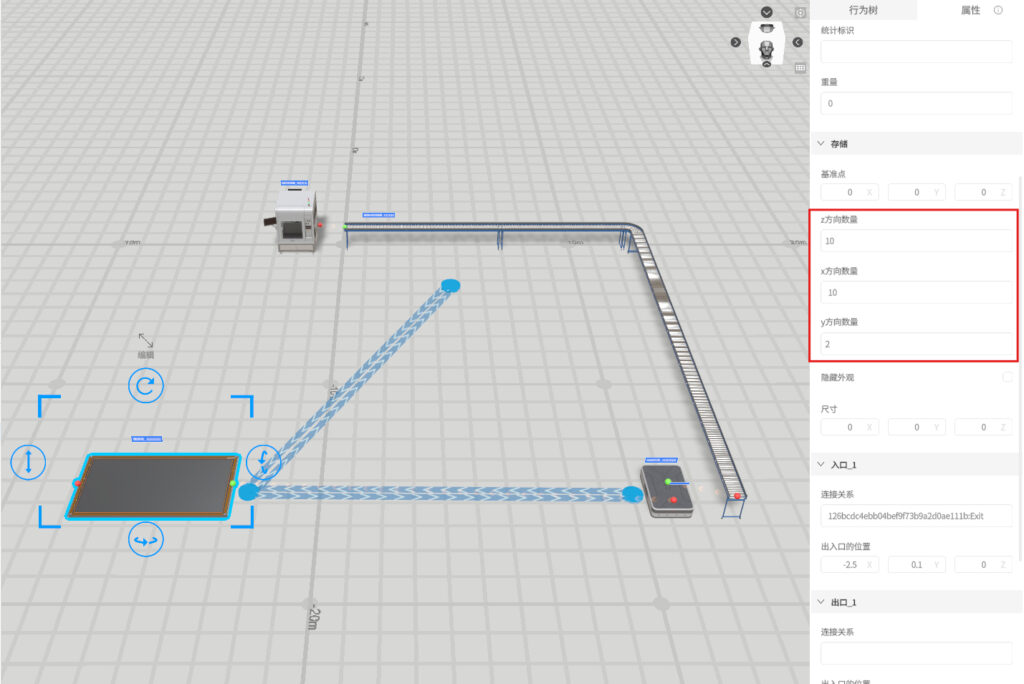This screenshot has height=684, width=1024.
Task: Click the view cube's top down-chevron arrow
Action: click(x=767, y=12)
